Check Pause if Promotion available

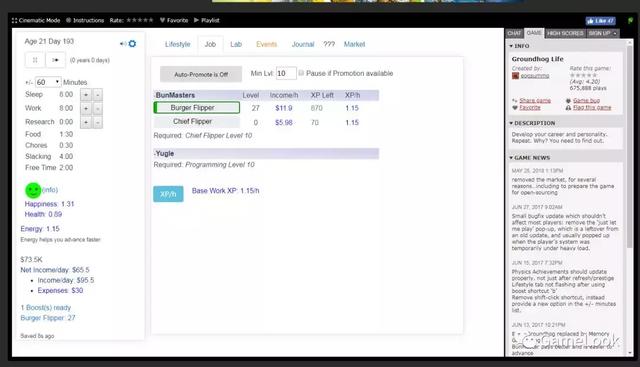[x=301, y=73]
